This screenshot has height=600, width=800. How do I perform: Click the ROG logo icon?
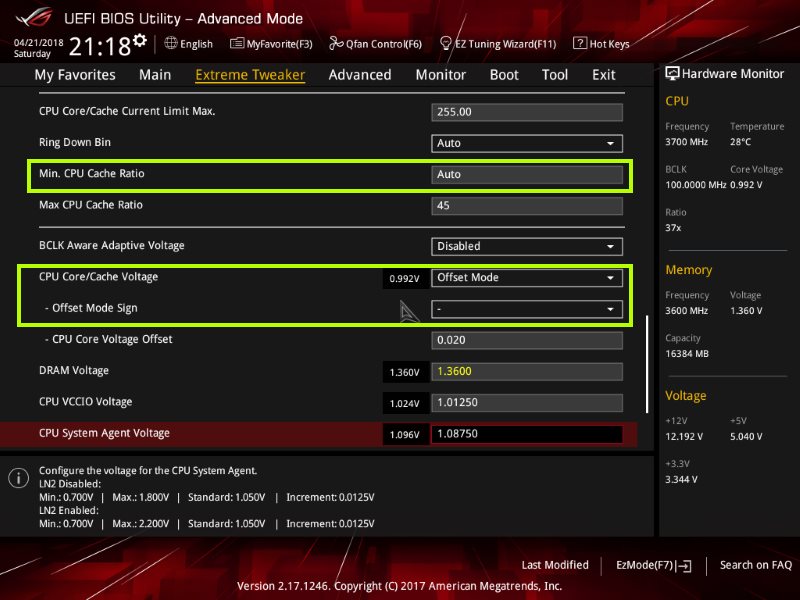tap(35, 17)
